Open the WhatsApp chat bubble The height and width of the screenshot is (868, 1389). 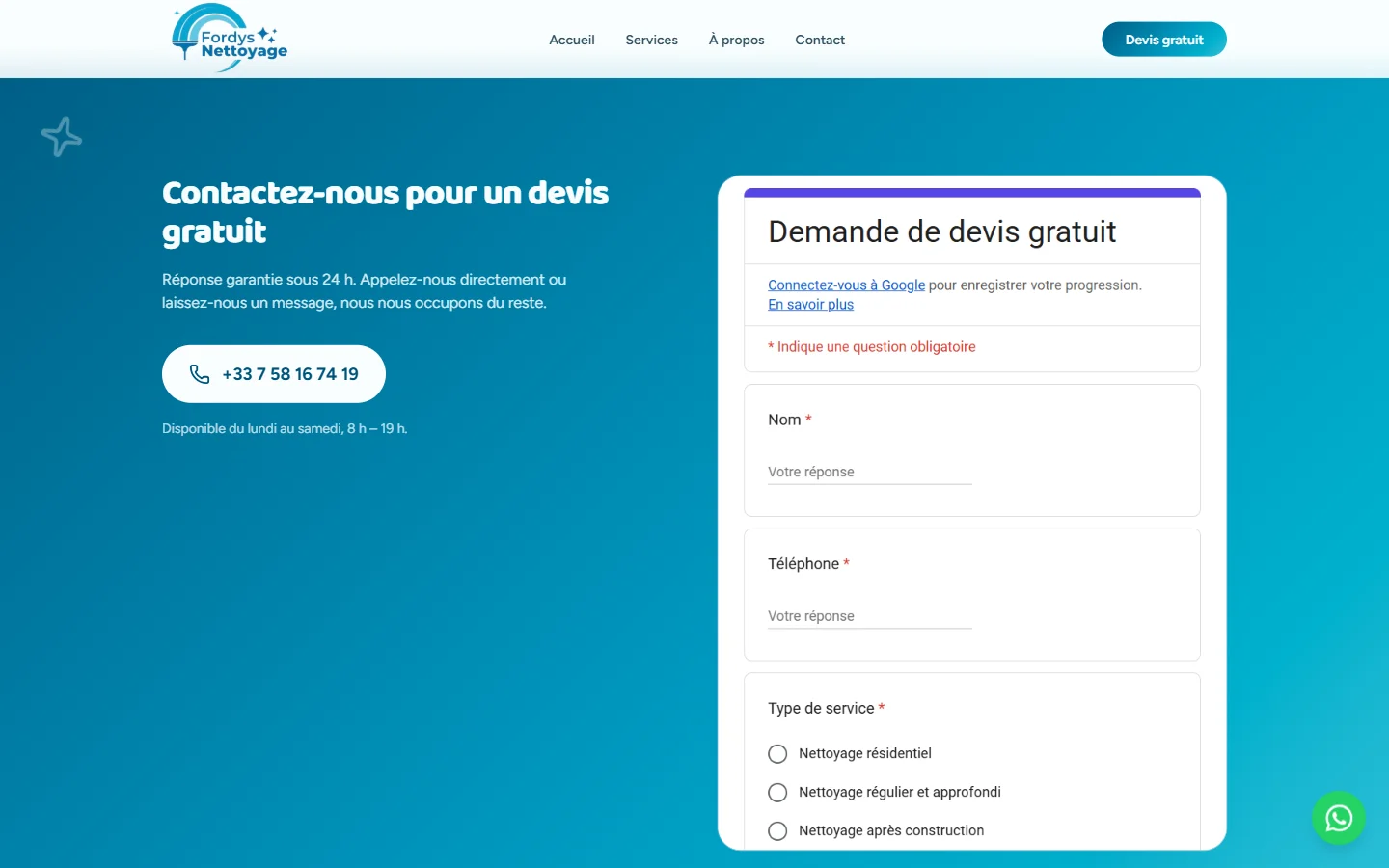[1338, 818]
